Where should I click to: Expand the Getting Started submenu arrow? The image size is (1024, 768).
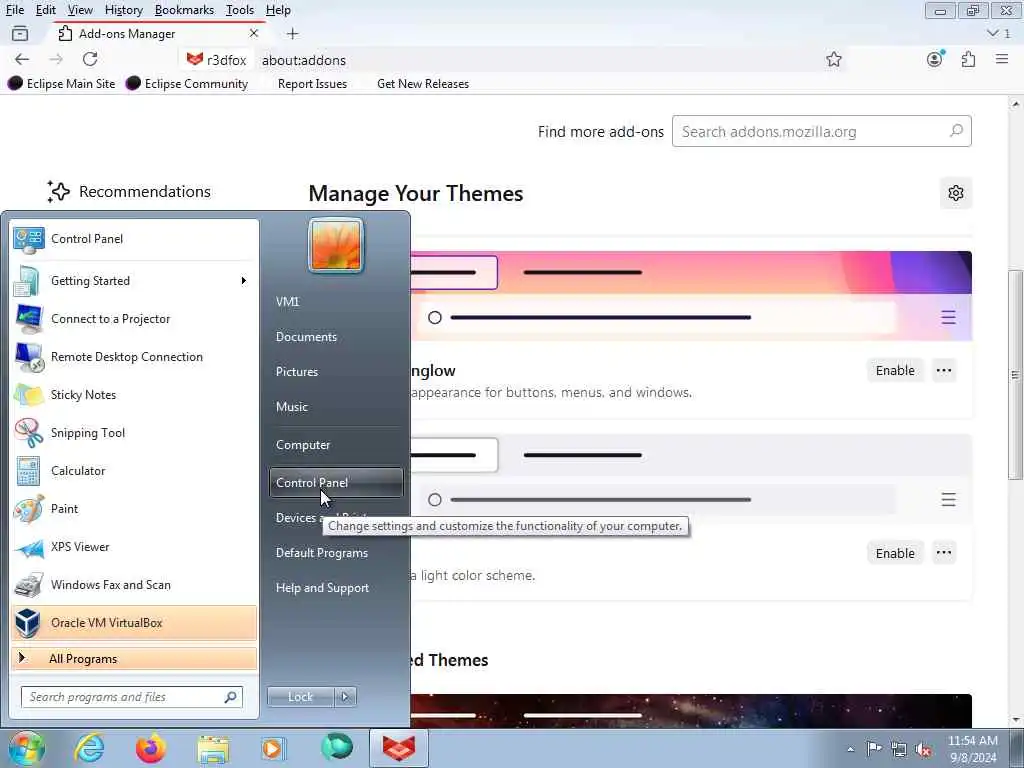click(x=244, y=281)
